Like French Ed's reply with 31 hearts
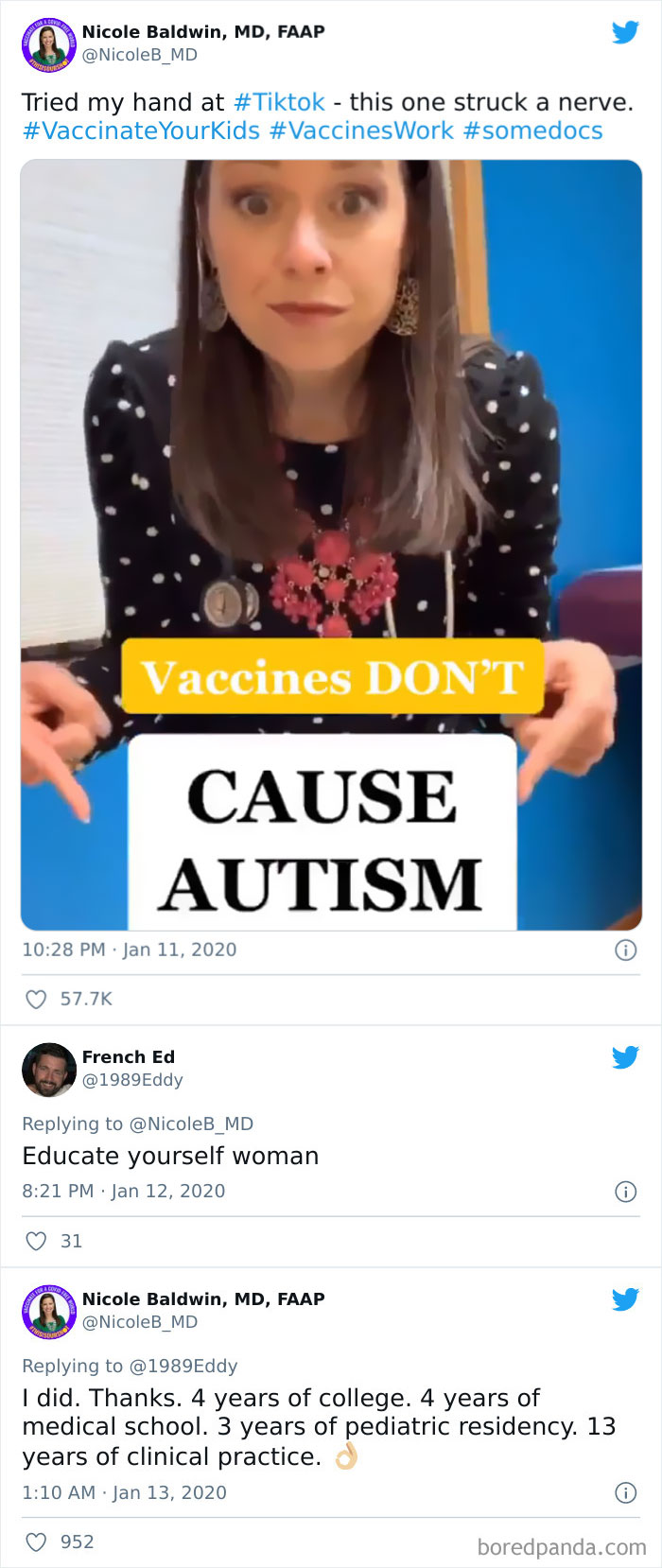The width and height of the screenshot is (662, 1568). 36,1242
